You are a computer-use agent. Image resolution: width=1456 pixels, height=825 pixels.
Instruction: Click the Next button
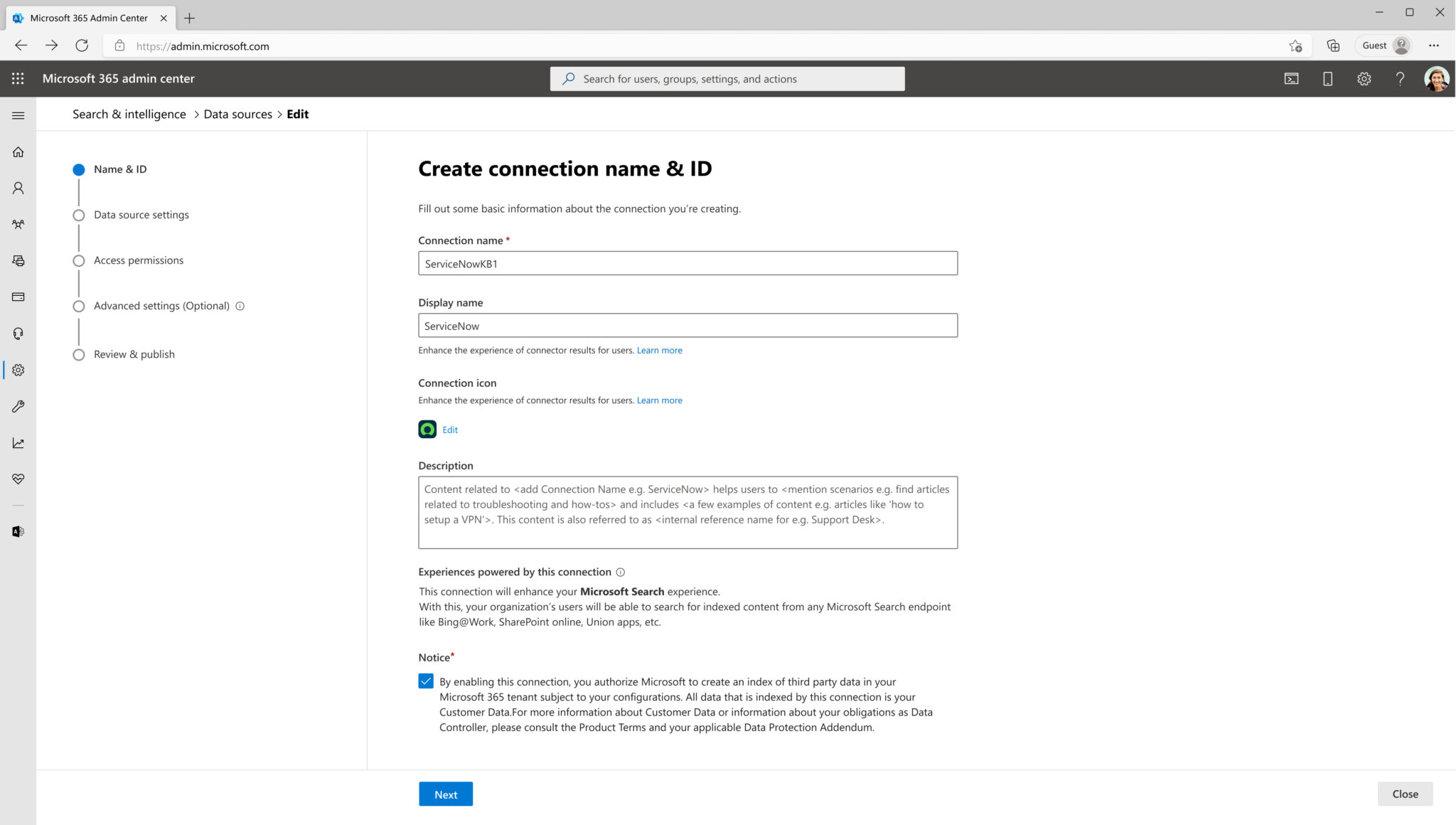445,794
